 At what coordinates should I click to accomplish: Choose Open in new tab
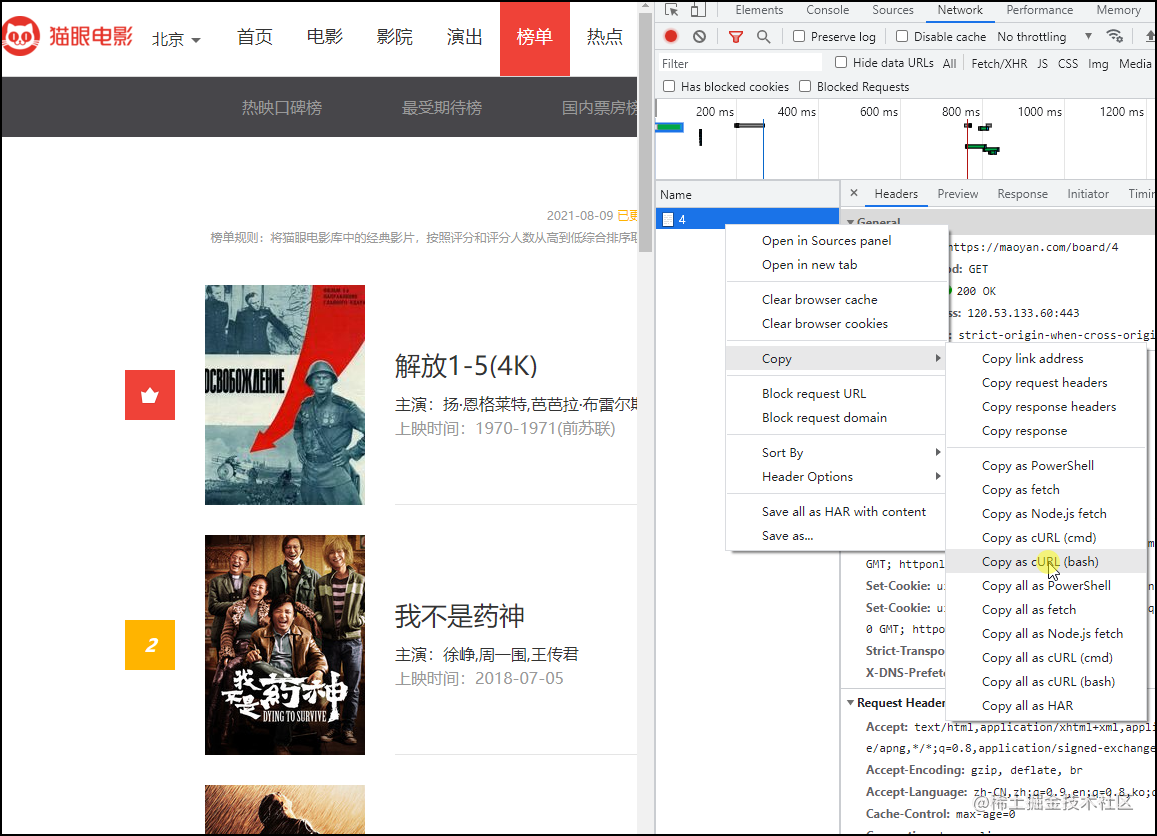[835, 264]
